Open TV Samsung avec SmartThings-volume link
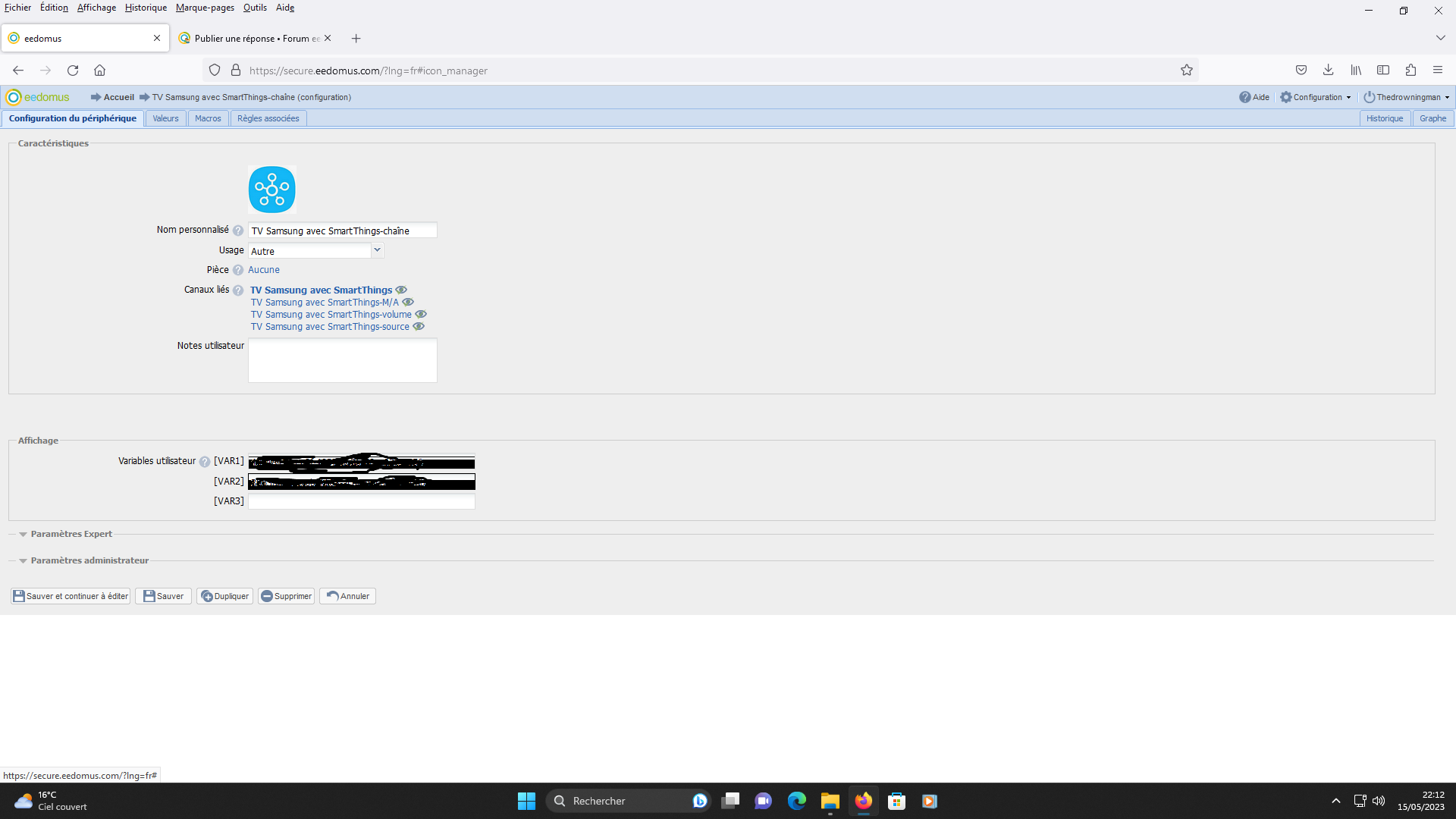Screen dimensions: 1456x819 (331, 314)
